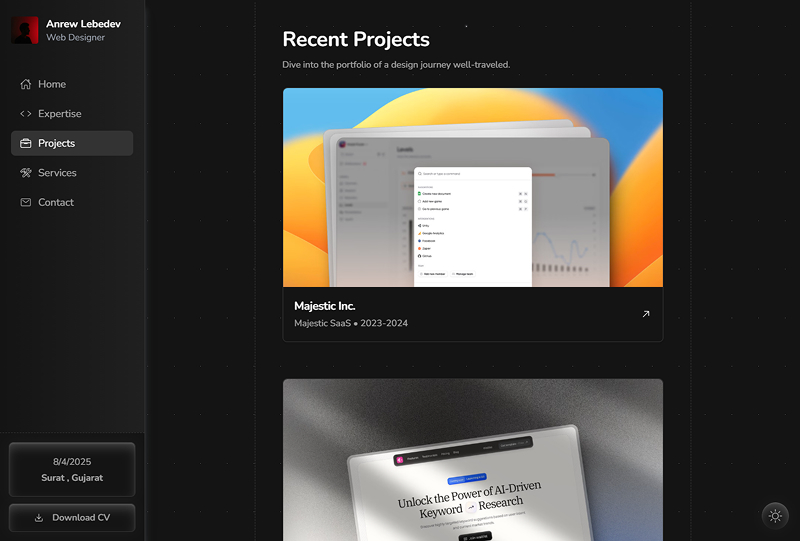Open Majestic Inc. project via arrow icon
The width and height of the screenshot is (800, 541).
click(x=646, y=314)
